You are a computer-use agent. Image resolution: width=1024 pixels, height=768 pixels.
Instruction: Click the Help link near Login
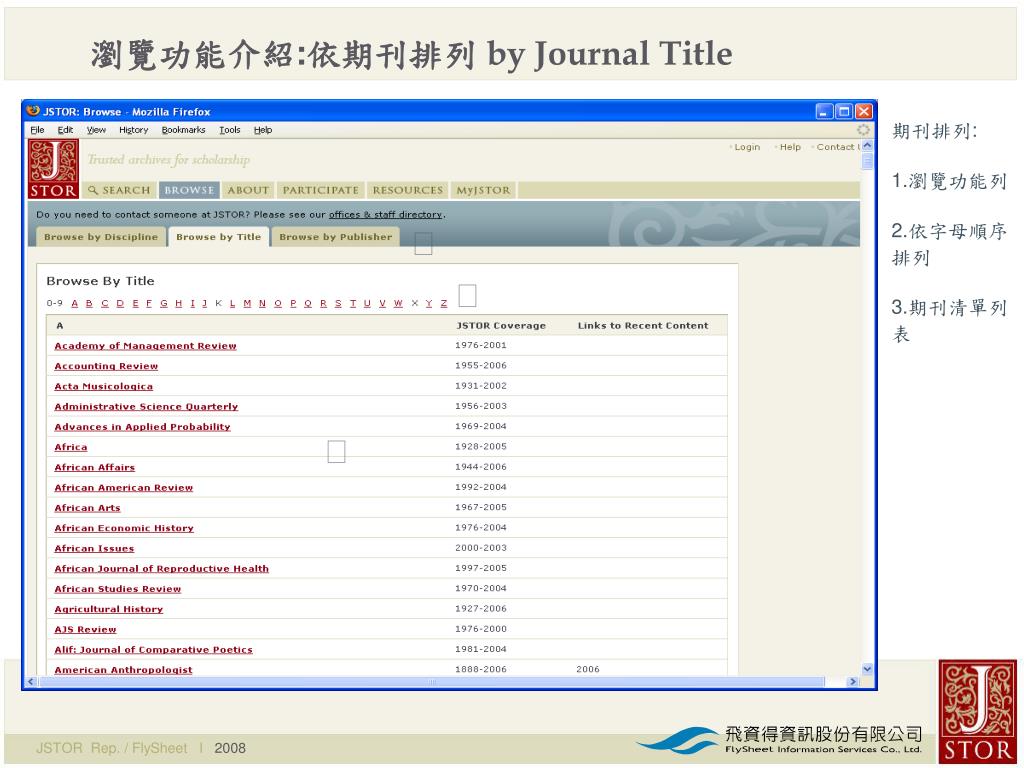pyautogui.click(x=790, y=147)
